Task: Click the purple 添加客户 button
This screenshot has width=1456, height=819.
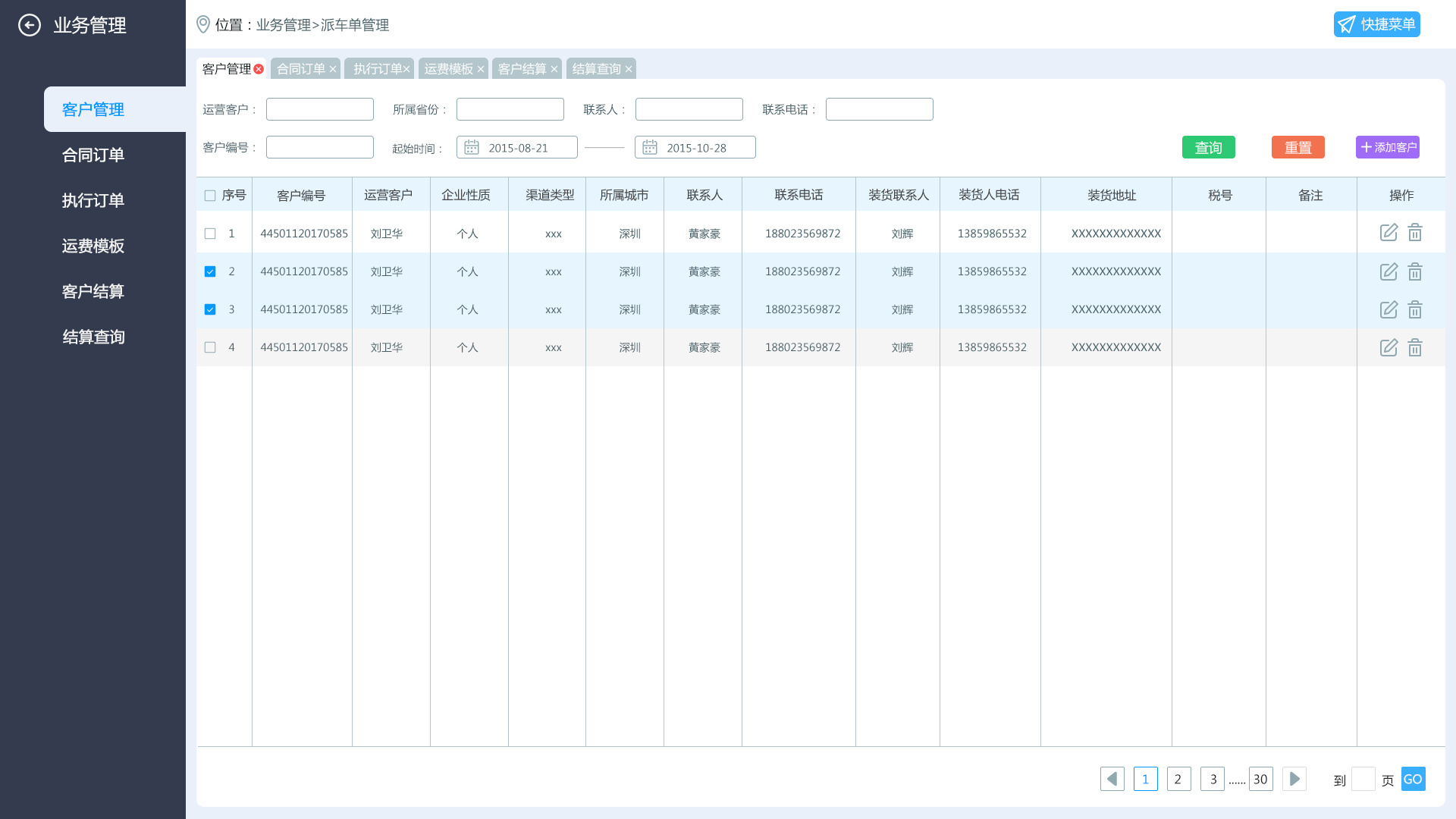Action: 1387,147
